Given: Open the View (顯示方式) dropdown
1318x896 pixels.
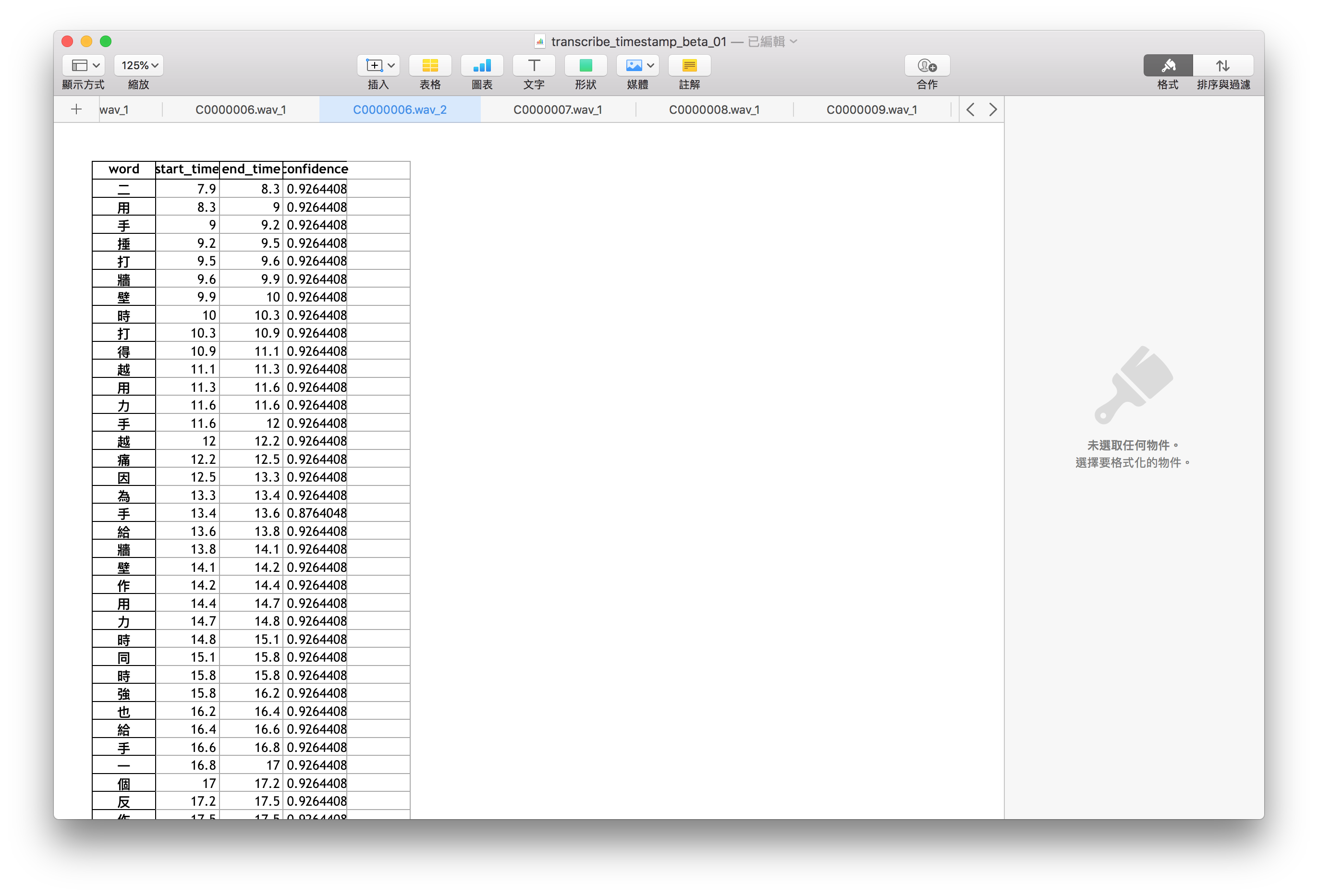Looking at the screenshot, I should click(x=84, y=66).
